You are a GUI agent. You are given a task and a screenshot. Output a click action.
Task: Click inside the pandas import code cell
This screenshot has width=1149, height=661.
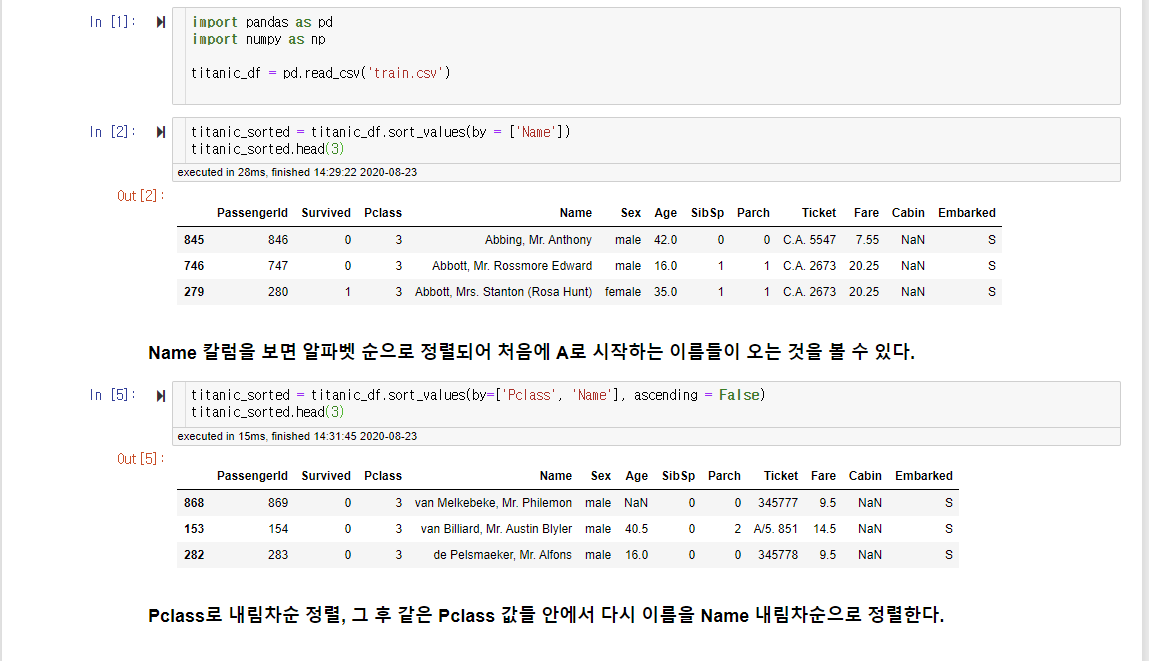pos(646,56)
